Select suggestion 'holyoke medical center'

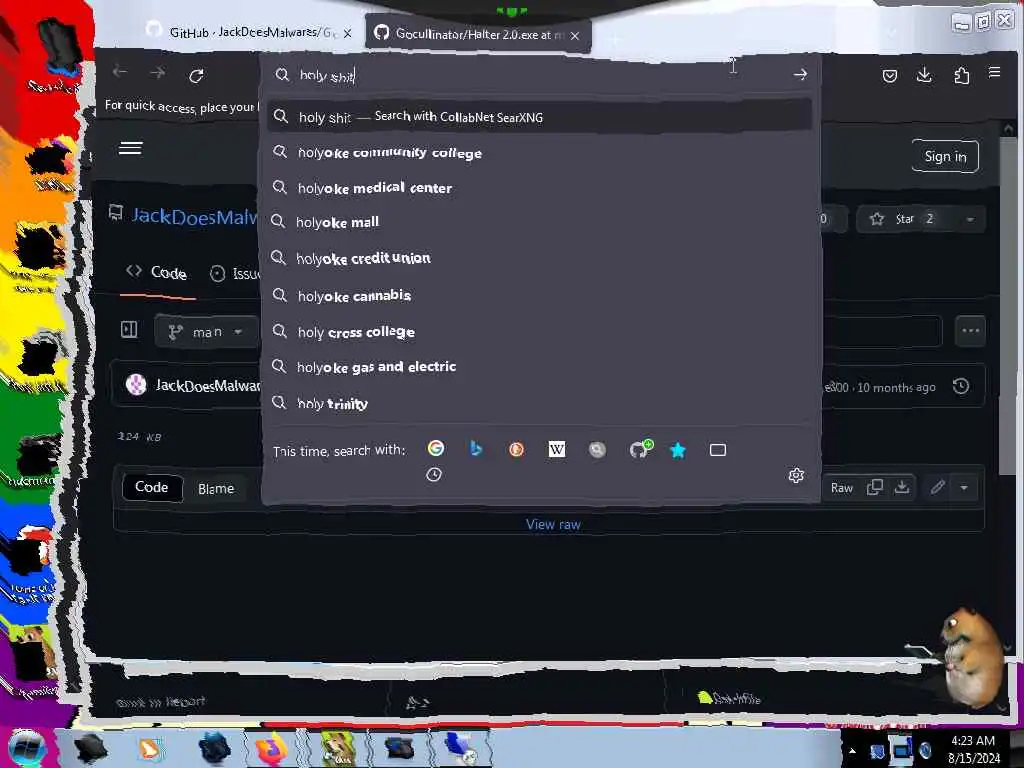[x=539, y=188]
